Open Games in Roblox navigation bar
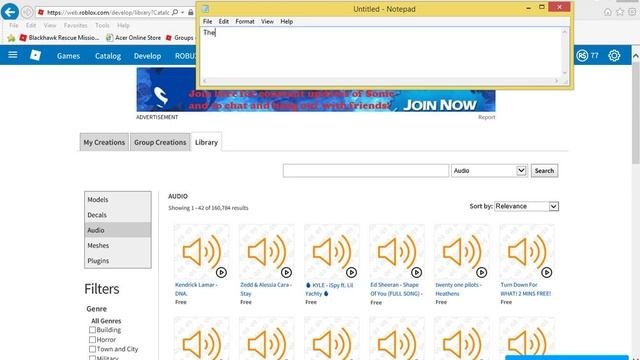The width and height of the screenshot is (640, 360). click(68, 56)
